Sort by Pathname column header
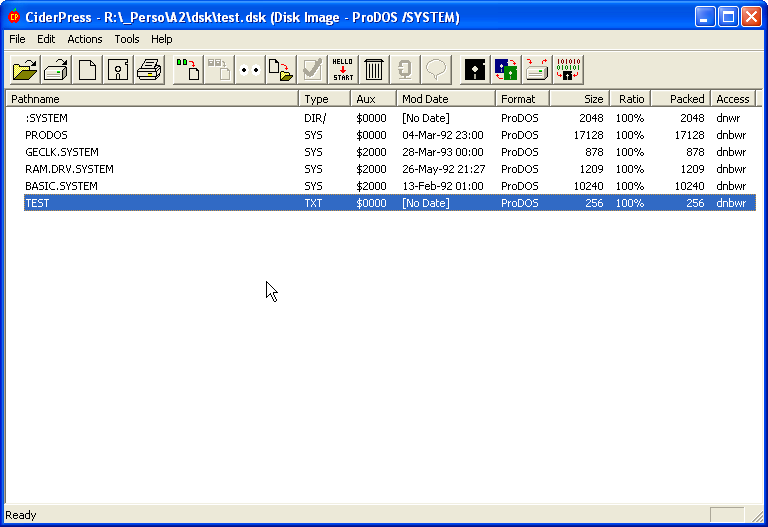This screenshot has height=527, width=768. point(152,99)
